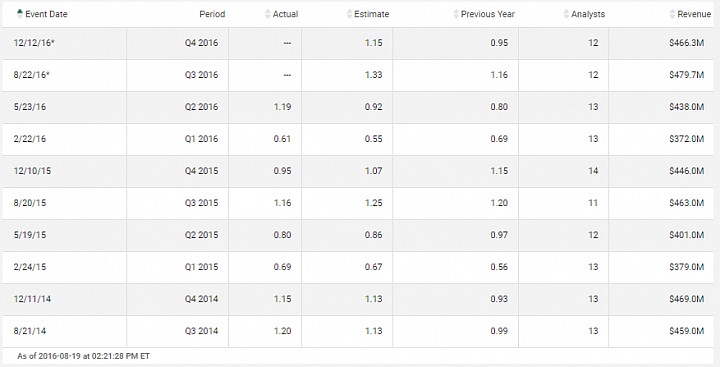Viewport: 720px width, 367px height.
Task: Select the 12/10/15 event row
Action: point(358,171)
